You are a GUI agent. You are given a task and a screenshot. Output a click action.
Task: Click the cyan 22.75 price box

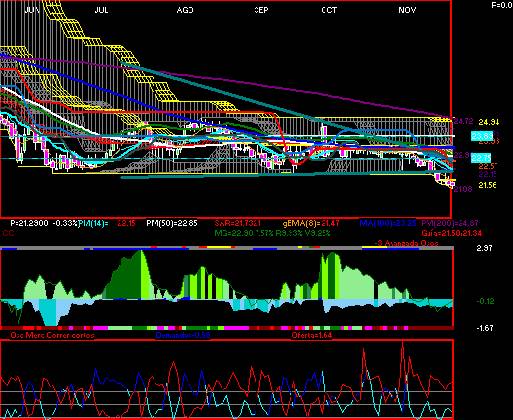coord(481,158)
